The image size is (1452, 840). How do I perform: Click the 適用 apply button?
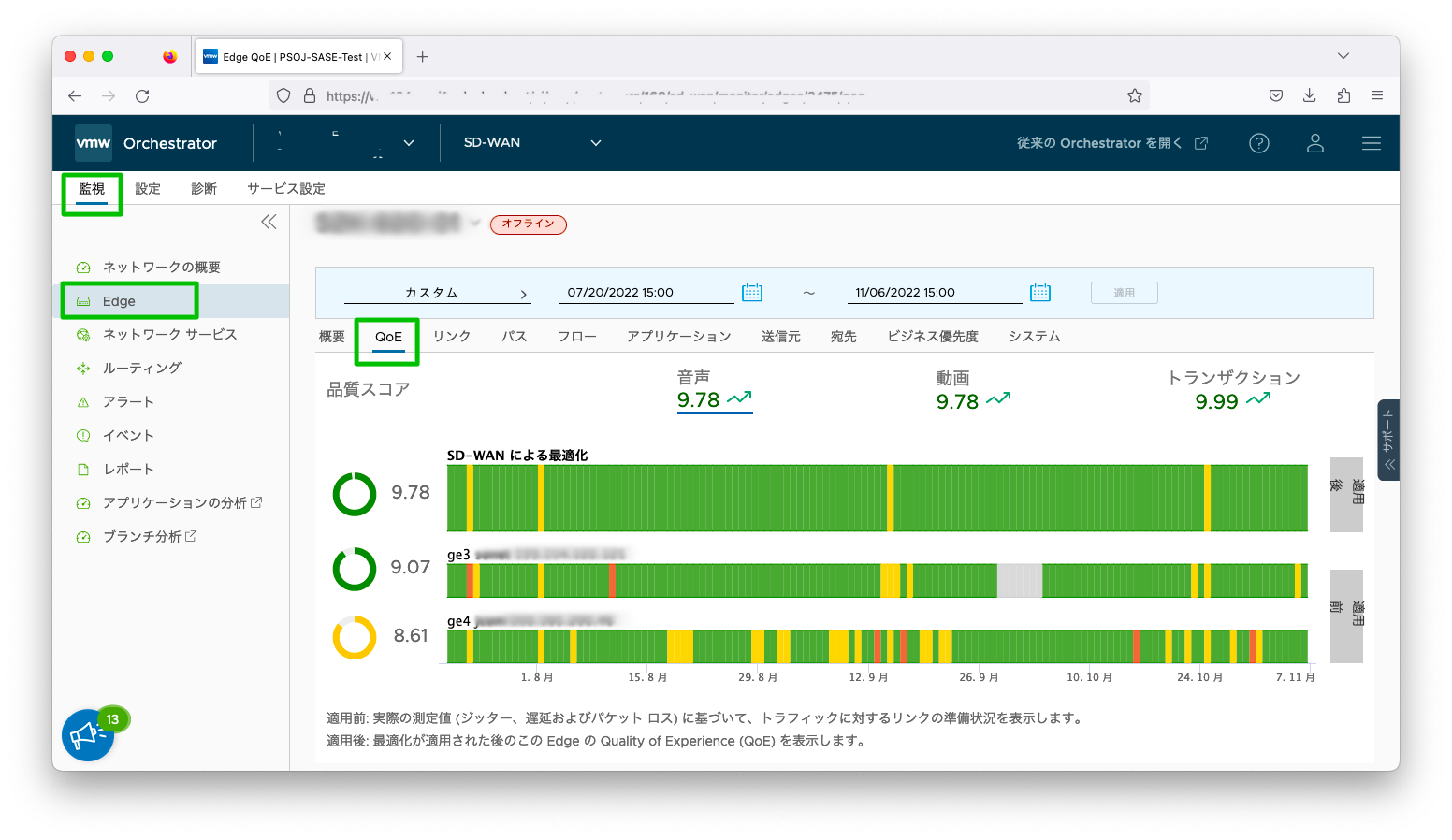click(x=1125, y=293)
